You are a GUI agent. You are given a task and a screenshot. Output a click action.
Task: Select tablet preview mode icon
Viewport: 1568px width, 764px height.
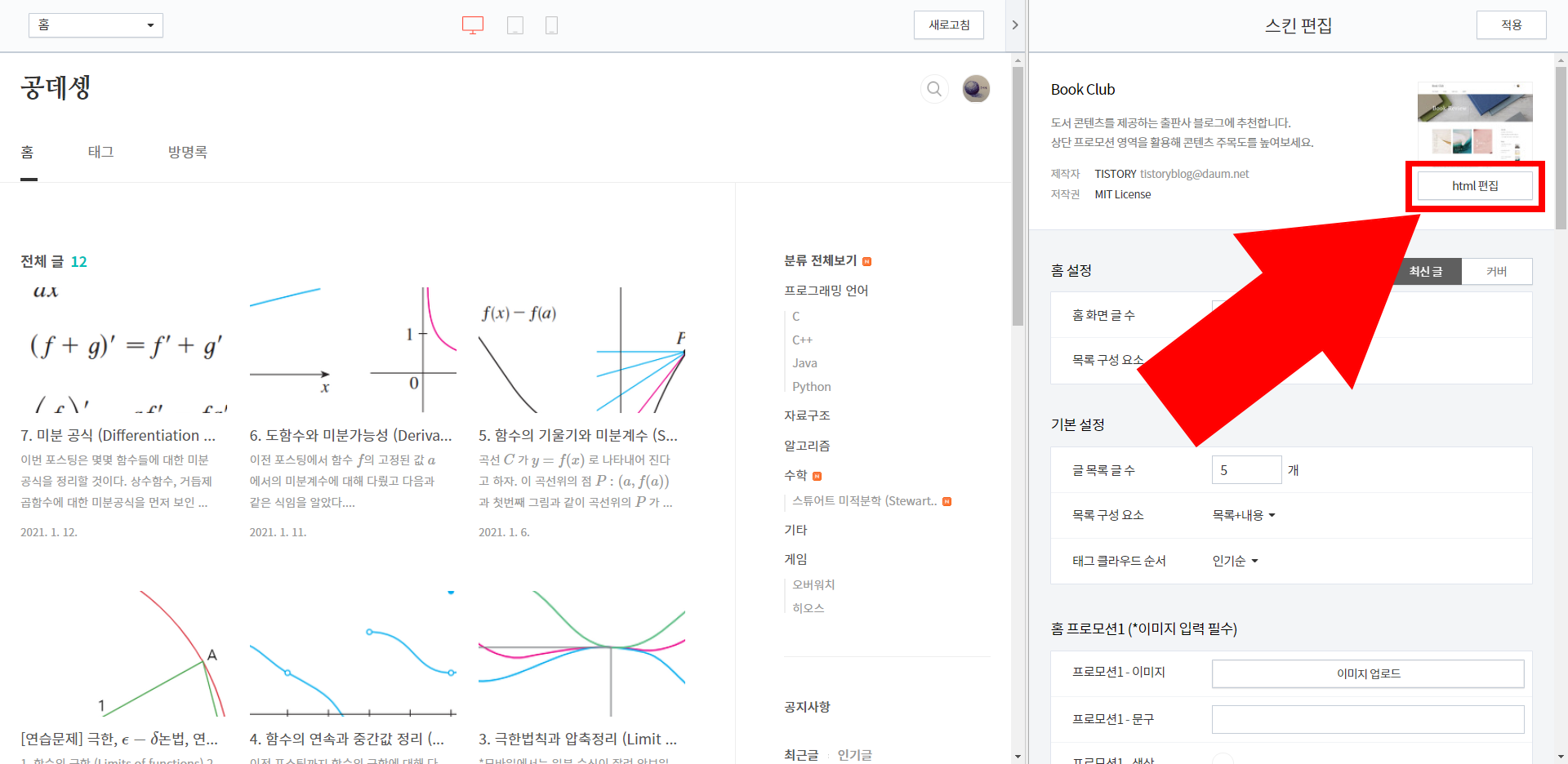pyautogui.click(x=515, y=25)
